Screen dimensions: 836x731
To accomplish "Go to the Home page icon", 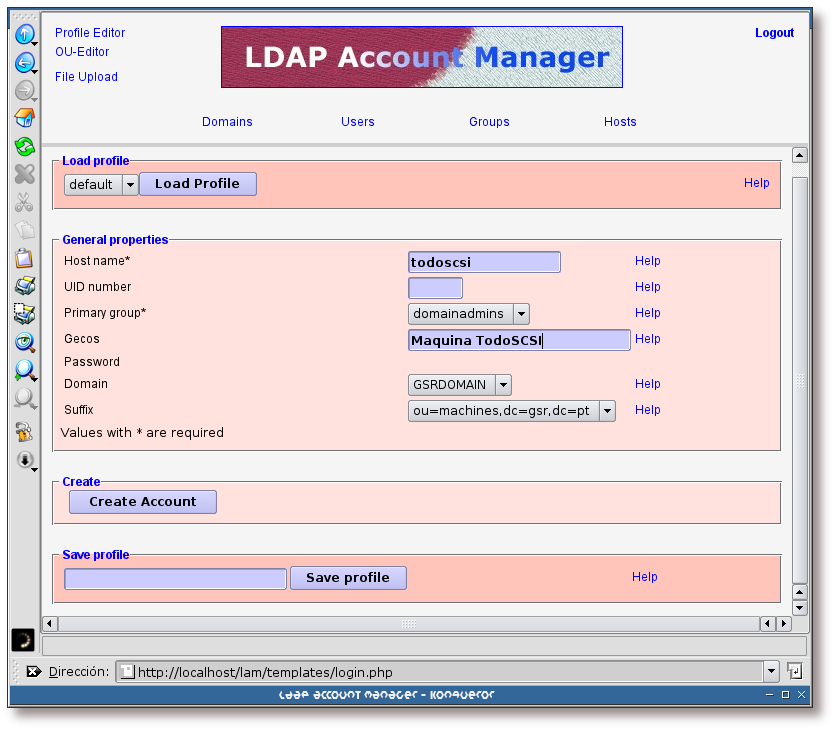I will click(x=24, y=118).
